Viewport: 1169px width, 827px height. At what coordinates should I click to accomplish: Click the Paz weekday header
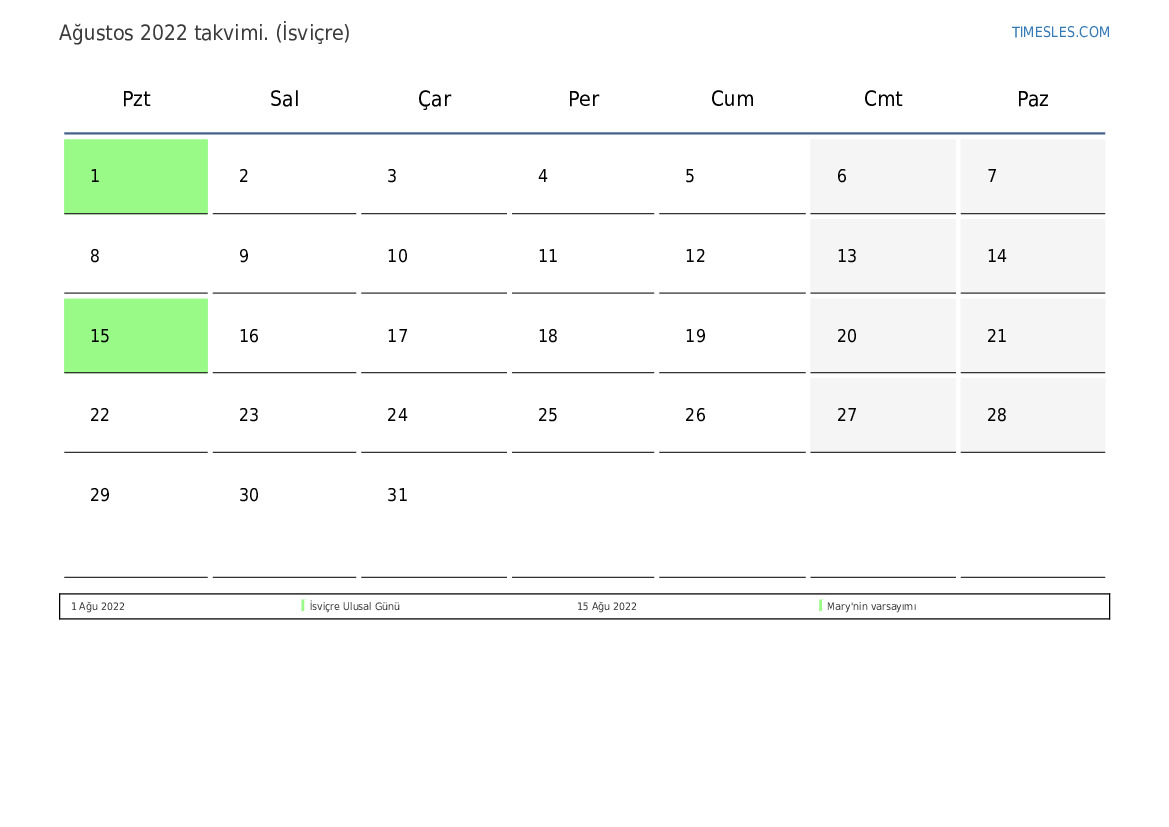pyautogui.click(x=1033, y=99)
